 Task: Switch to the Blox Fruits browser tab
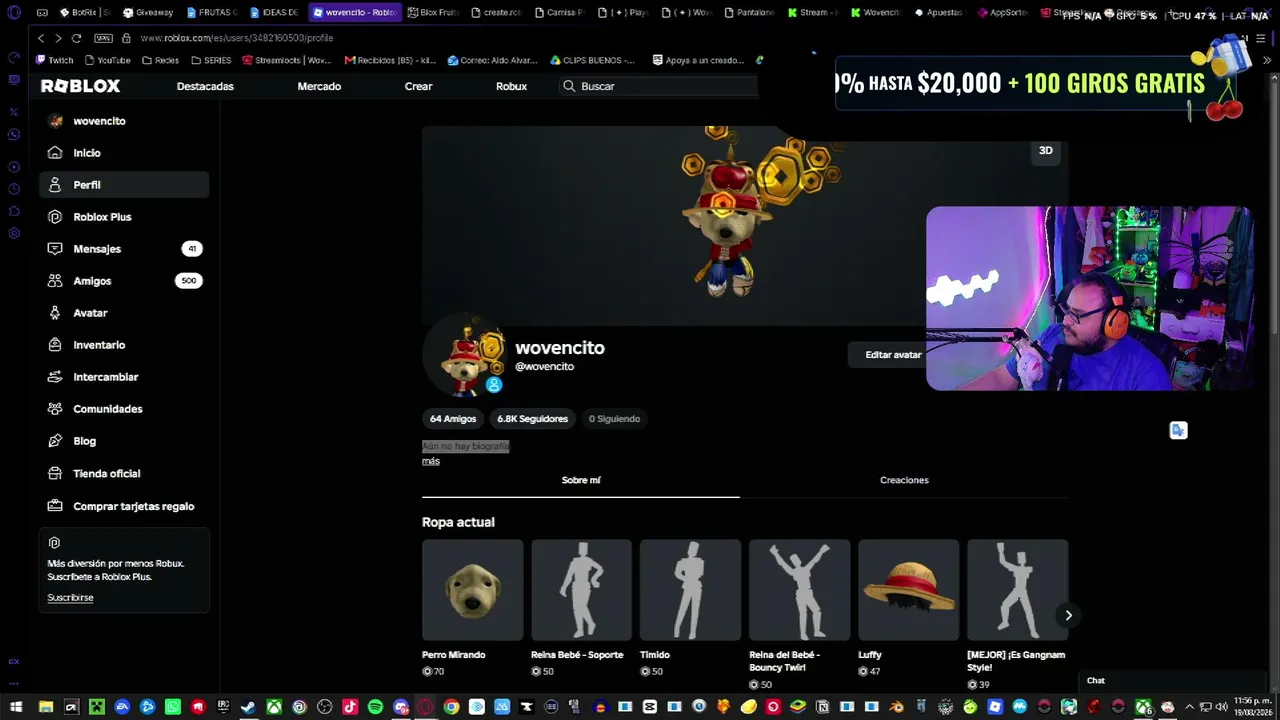pyautogui.click(x=434, y=13)
